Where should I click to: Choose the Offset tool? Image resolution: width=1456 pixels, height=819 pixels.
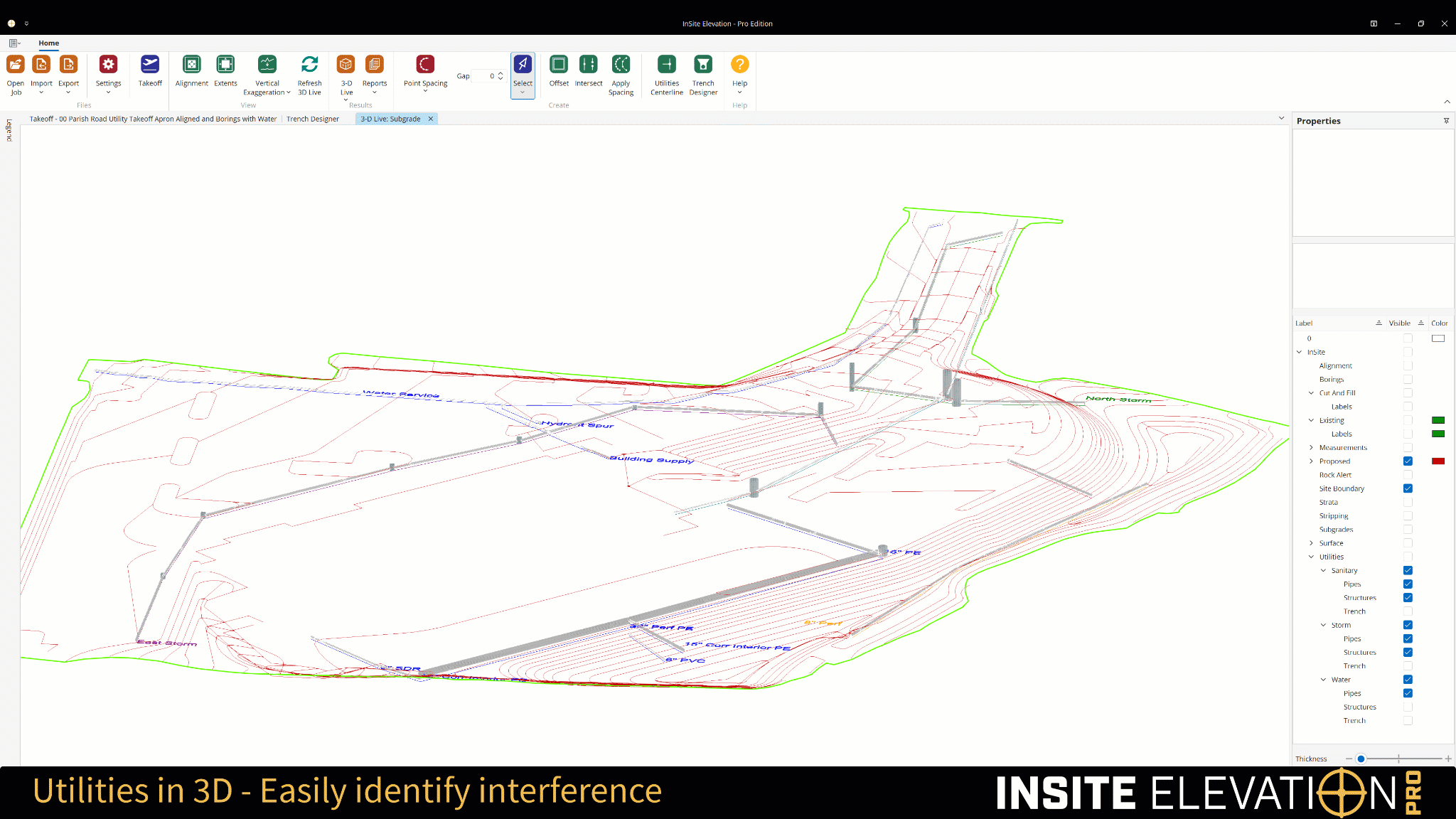[x=559, y=71]
